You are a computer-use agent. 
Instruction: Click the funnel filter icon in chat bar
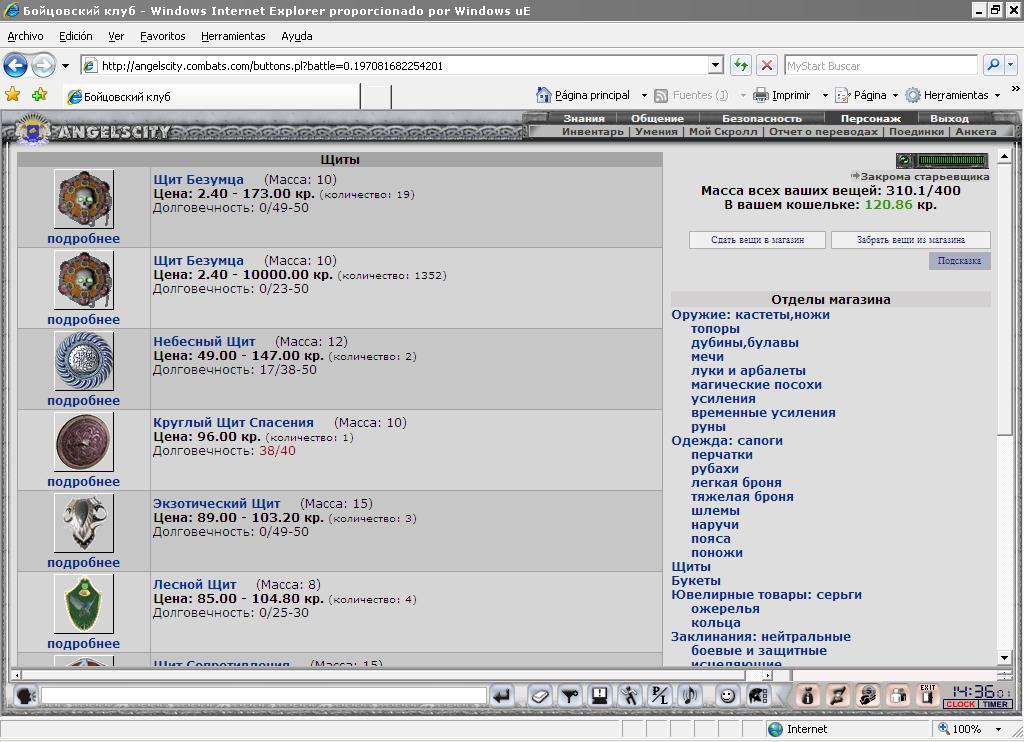[570, 696]
